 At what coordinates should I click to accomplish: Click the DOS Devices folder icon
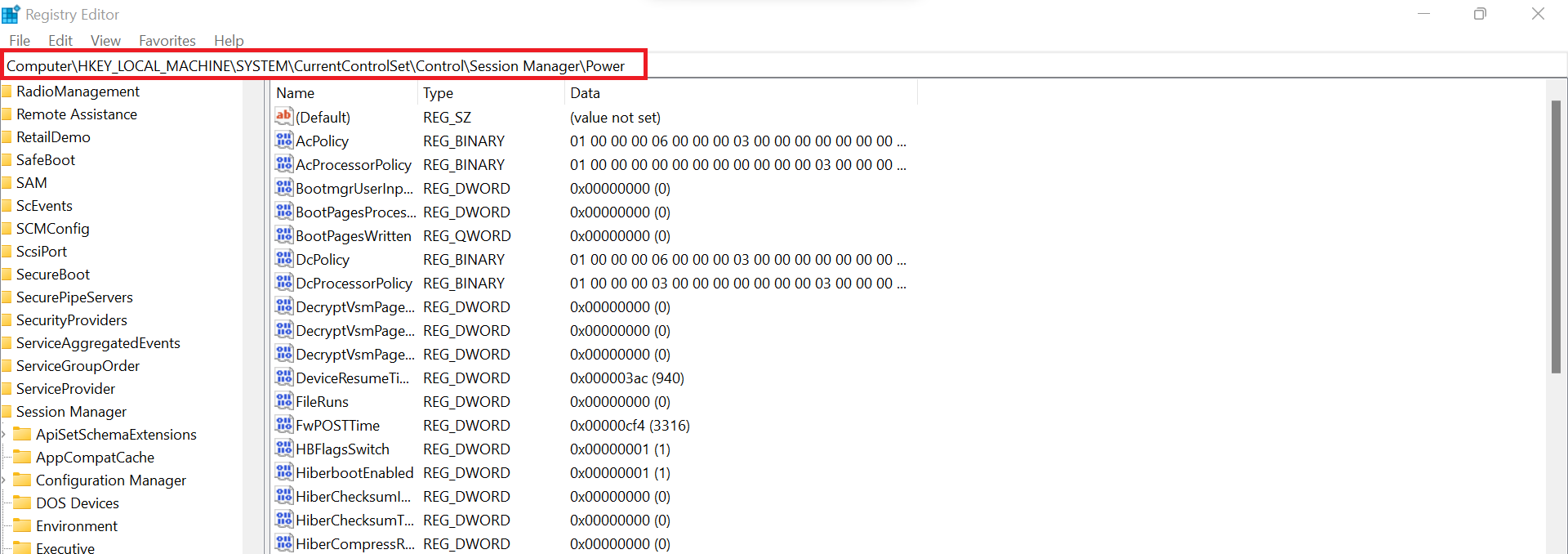click(x=22, y=503)
